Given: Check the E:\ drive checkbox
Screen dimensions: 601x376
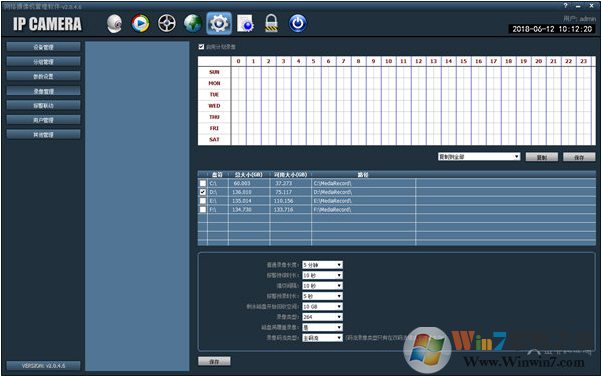Looking at the screenshot, I should tap(203, 201).
